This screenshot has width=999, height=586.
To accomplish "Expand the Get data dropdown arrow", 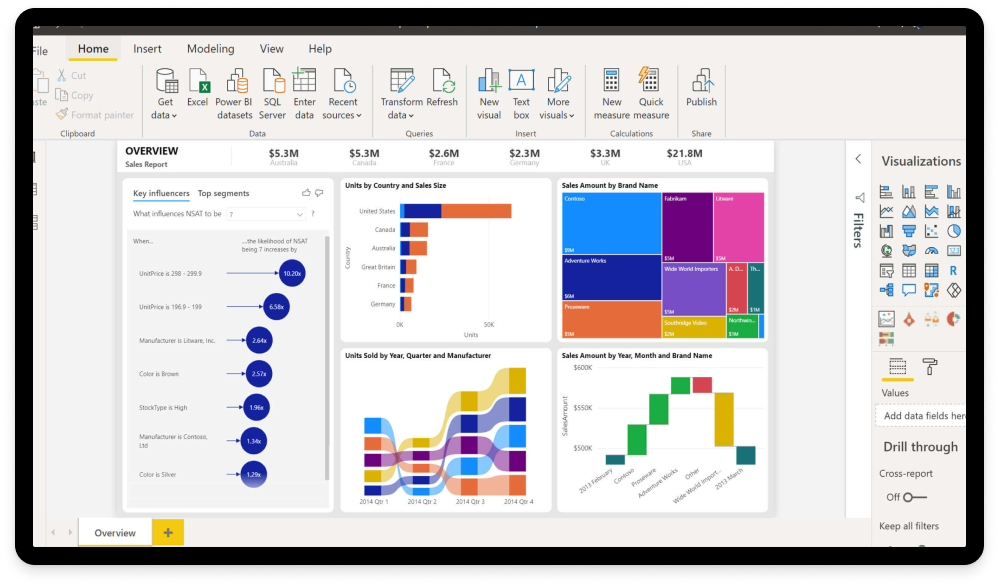I will pyautogui.click(x=175, y=116).
